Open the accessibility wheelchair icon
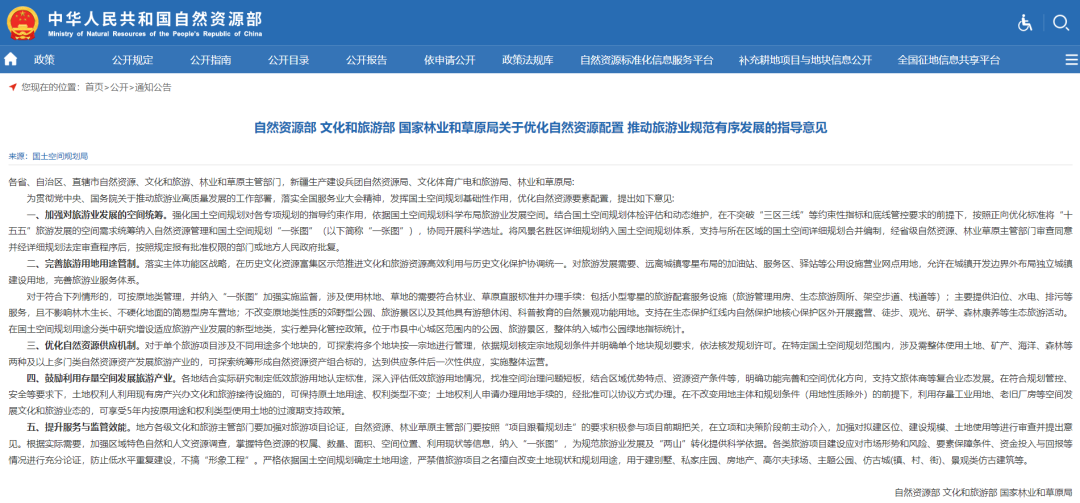1080x503 pixels. pyautogui.click(x=1026, y=23)
